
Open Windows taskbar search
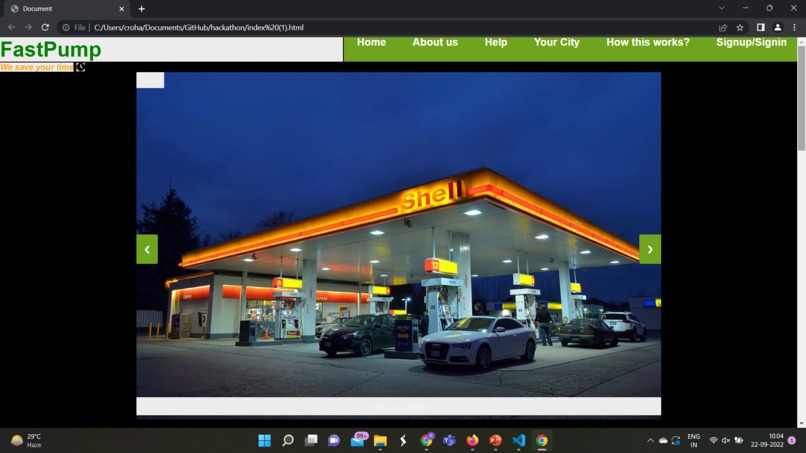[x=288, y=441]
